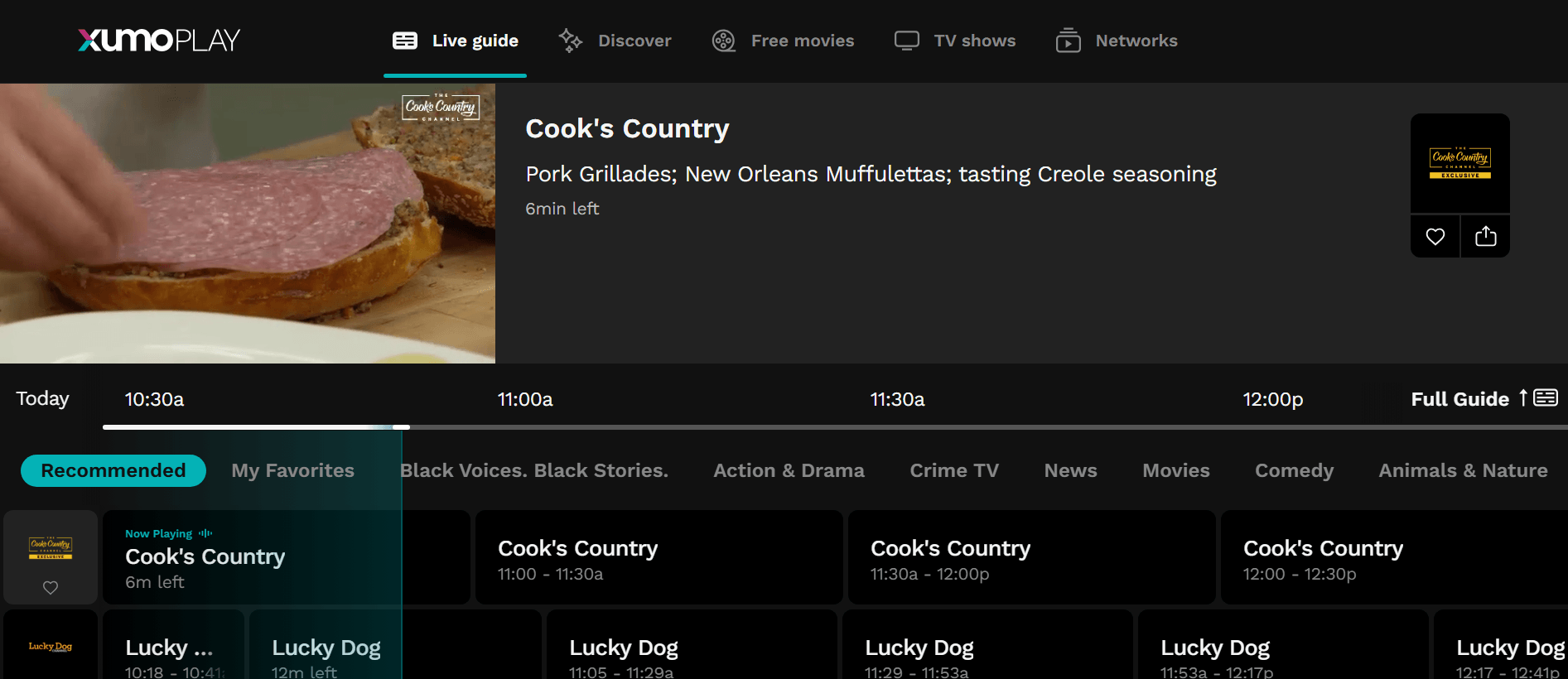Go to the Discover section
This screenshot has height=679, width=1568.
615,41
